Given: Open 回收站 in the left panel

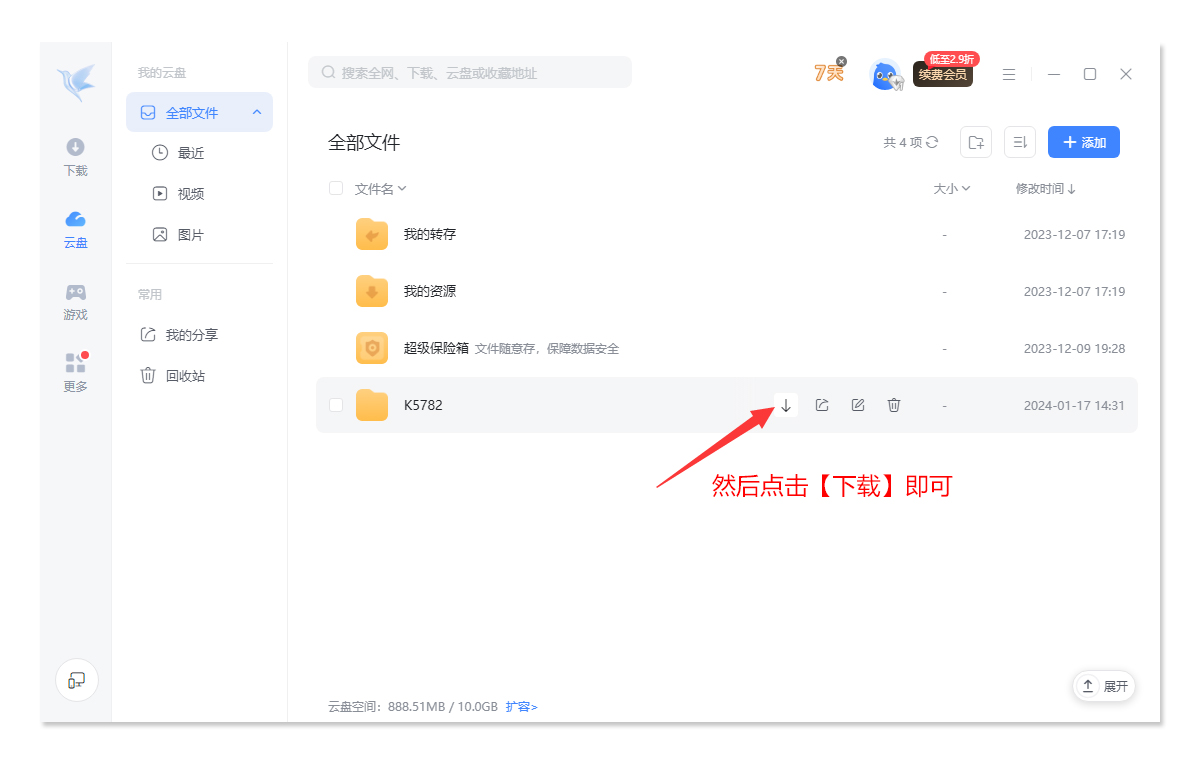Looking at the screenshot, I should point(185,376).
